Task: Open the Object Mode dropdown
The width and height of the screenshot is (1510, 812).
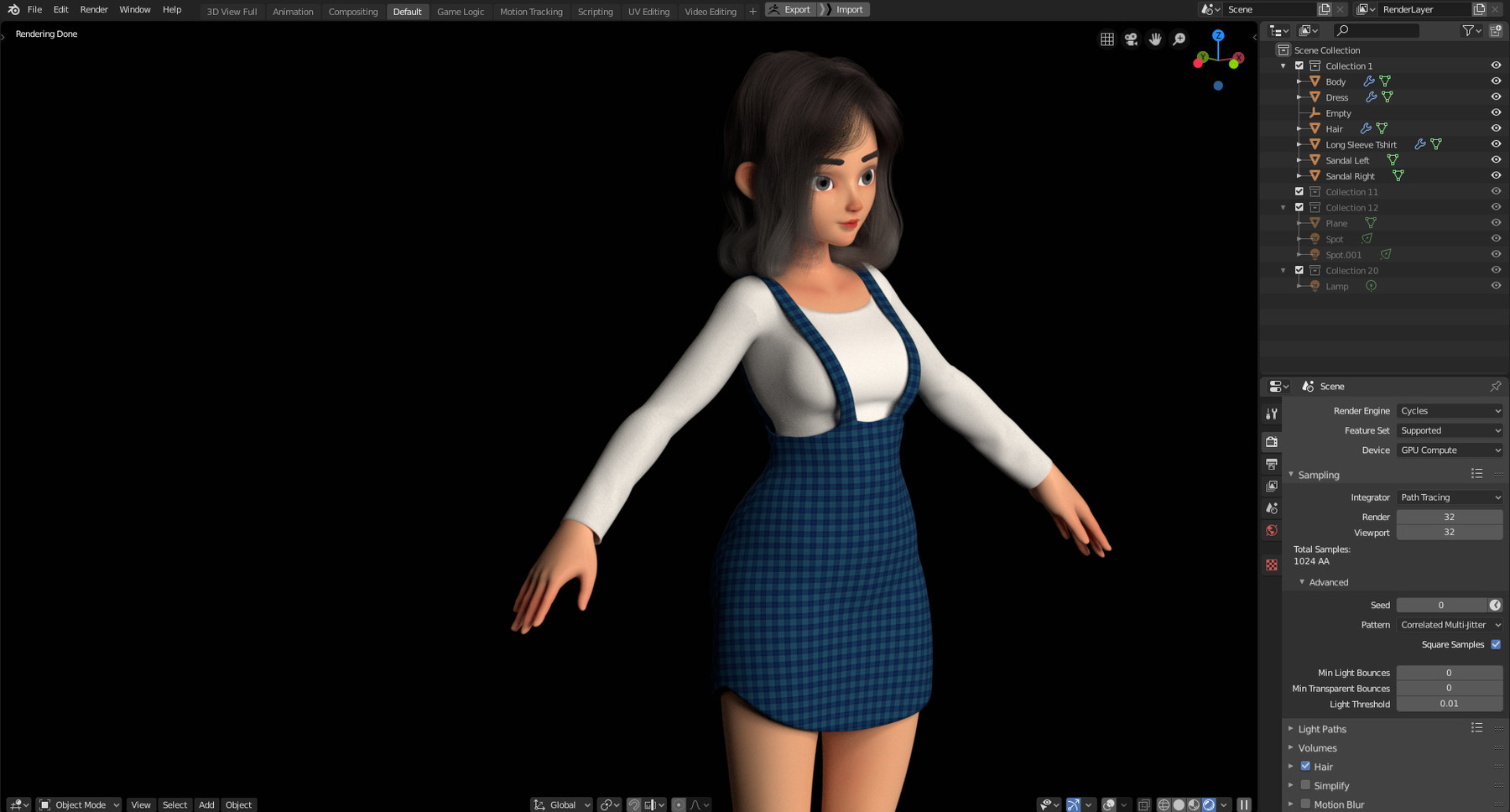Action: click(80, 804)
